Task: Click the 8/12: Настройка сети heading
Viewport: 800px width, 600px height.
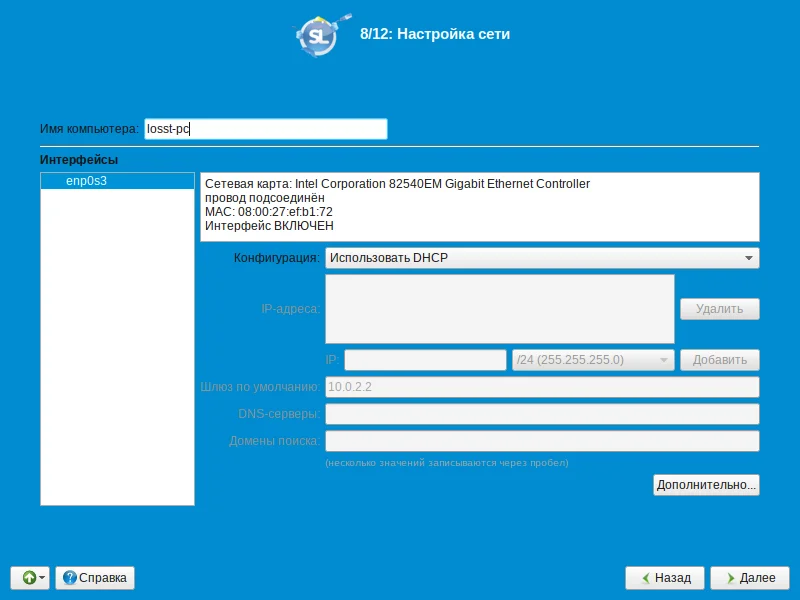Action: pos(435,34)
